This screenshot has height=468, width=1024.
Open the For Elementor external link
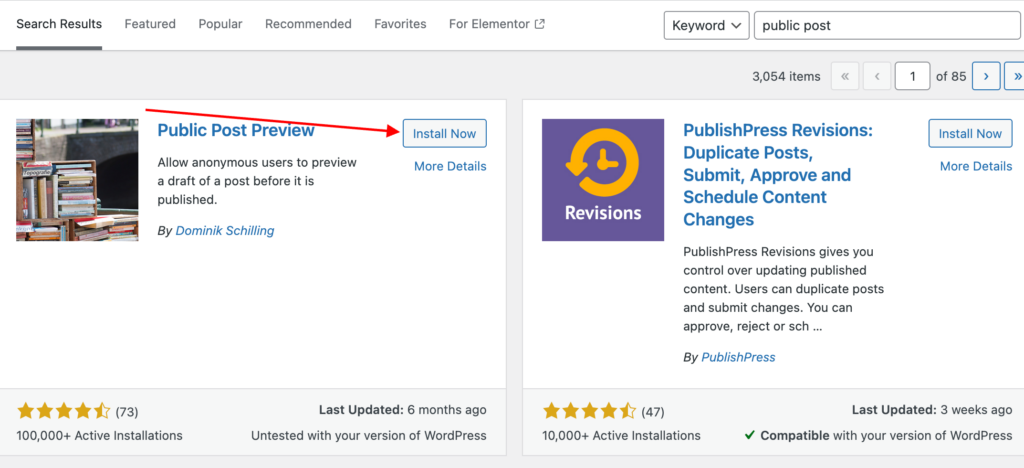pos(497,24)
